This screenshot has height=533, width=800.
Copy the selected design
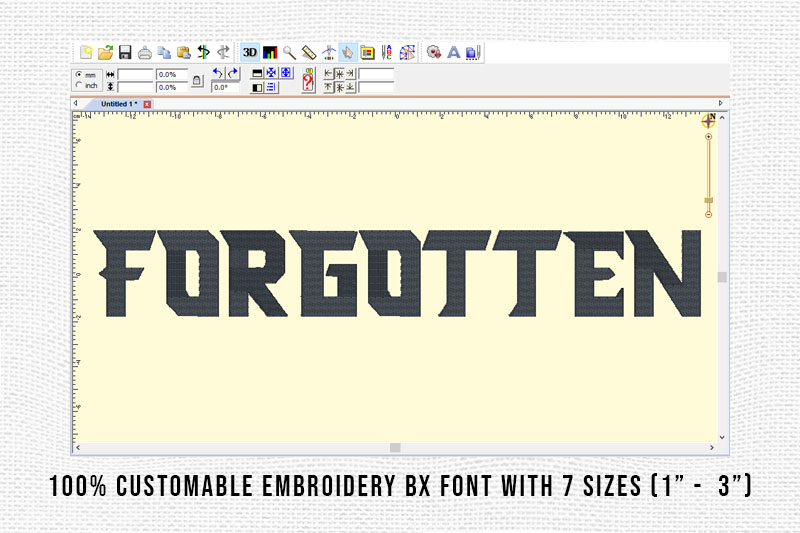point(164,53)
